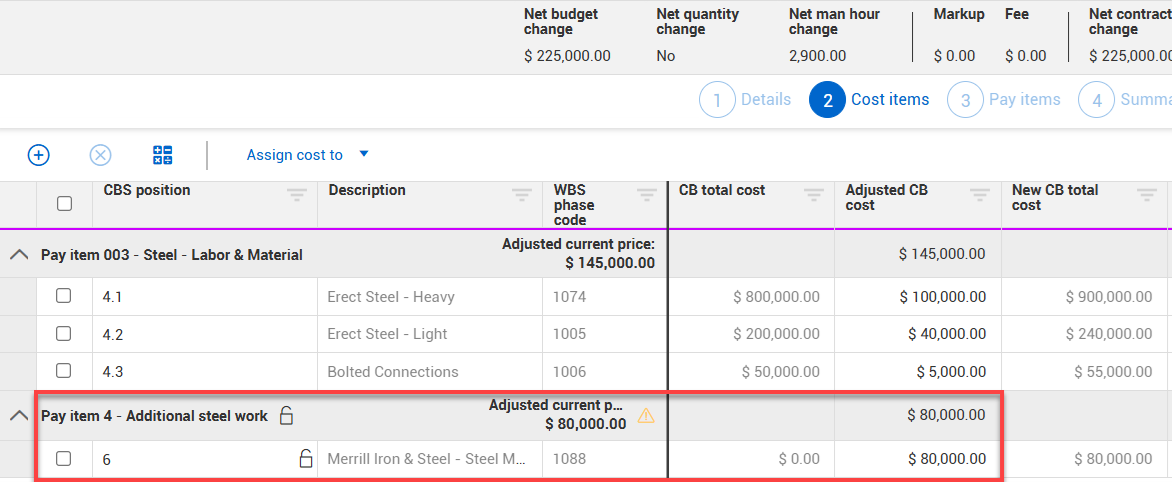The height and width of the screenshot is (482, 1172).
Task: Go to step 1 Details
Action: pyautogui.click(x=746, y=100)
